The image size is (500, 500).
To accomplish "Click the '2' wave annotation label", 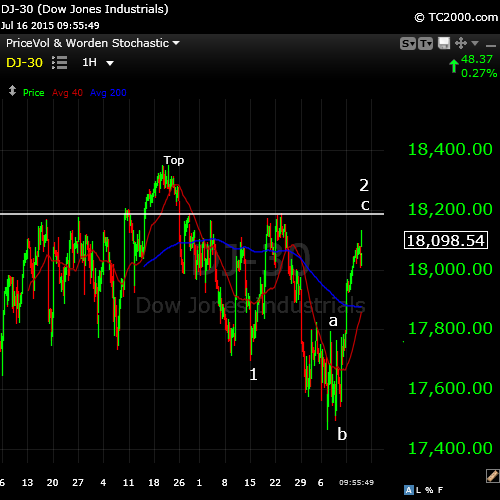I will (364, 185).
